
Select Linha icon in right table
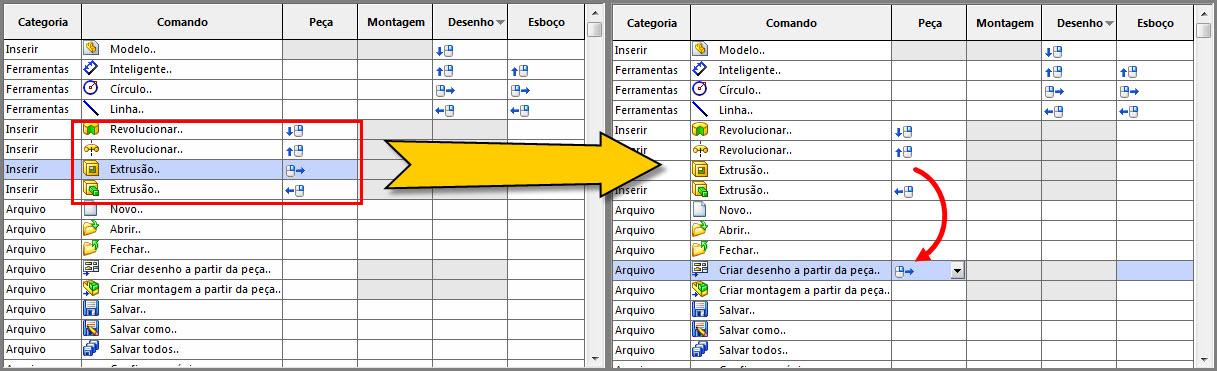point(700,109)
